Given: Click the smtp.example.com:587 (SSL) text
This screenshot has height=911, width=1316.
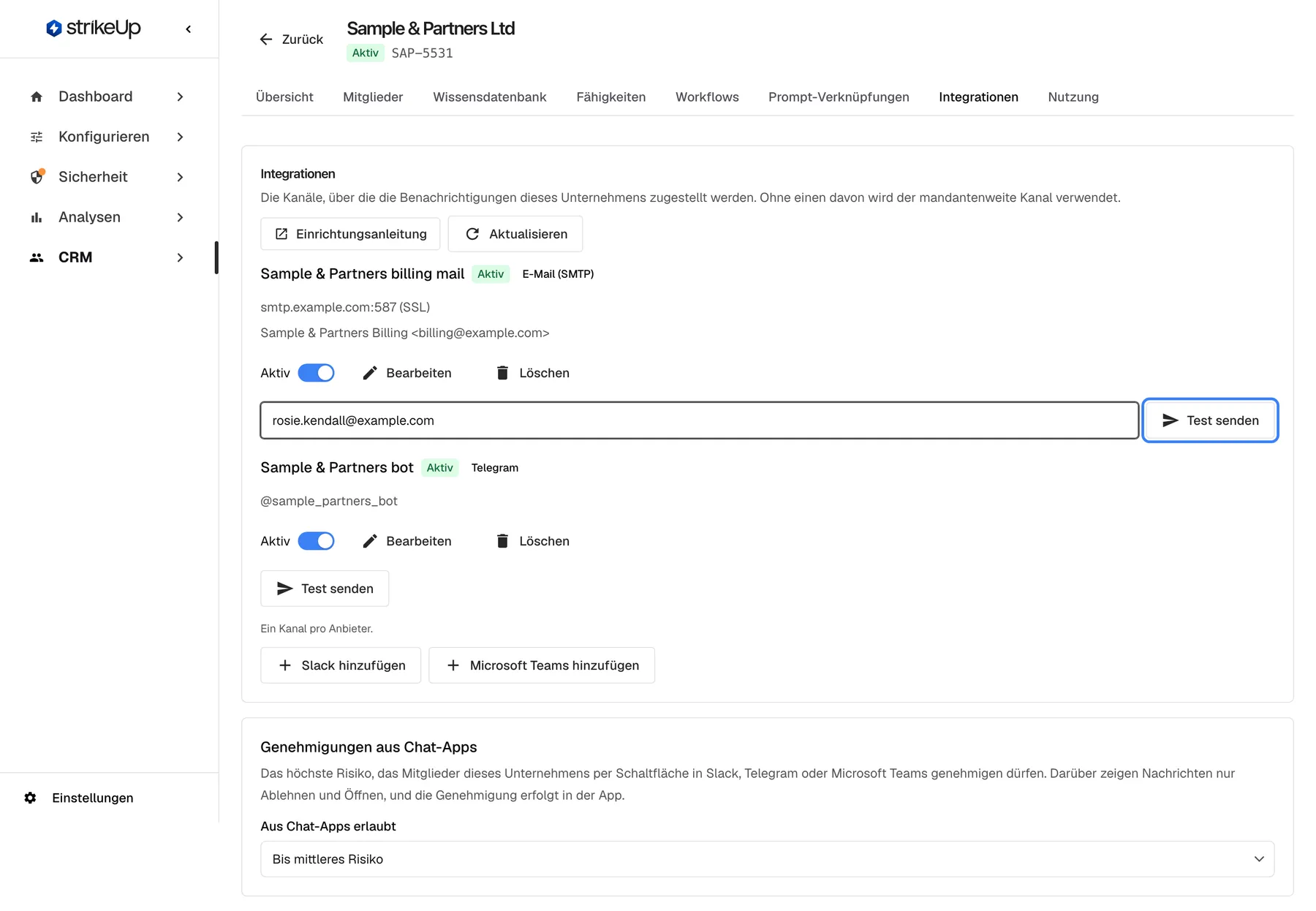Looking at the screenshot, I should [x=345, y=307].
